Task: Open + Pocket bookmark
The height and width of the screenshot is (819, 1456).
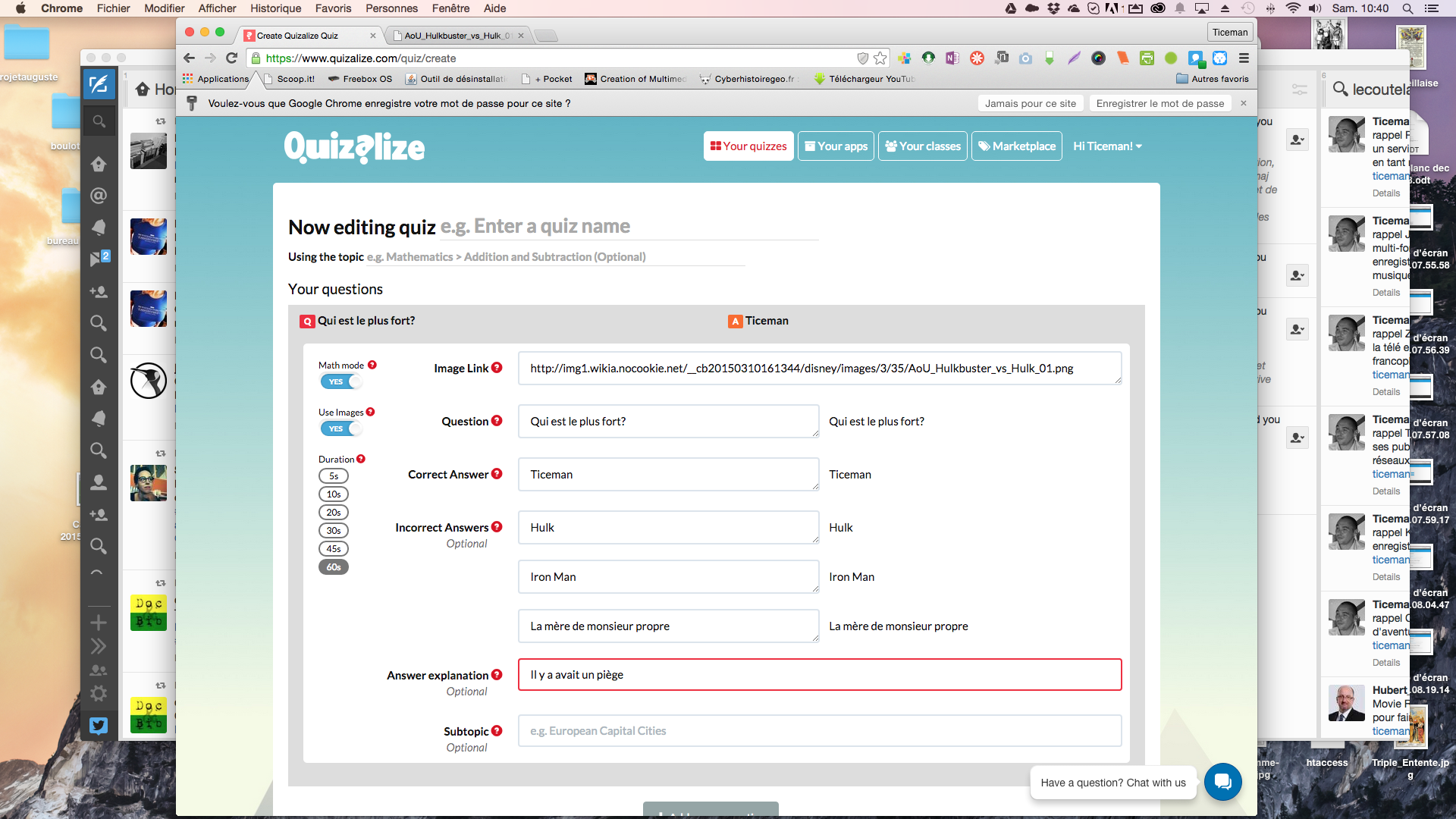Action: [548, 79]
